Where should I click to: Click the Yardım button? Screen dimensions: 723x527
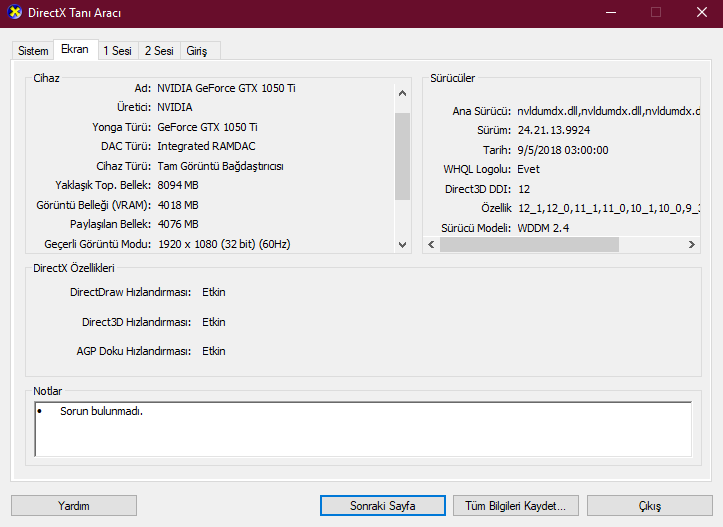click(74, 506)
